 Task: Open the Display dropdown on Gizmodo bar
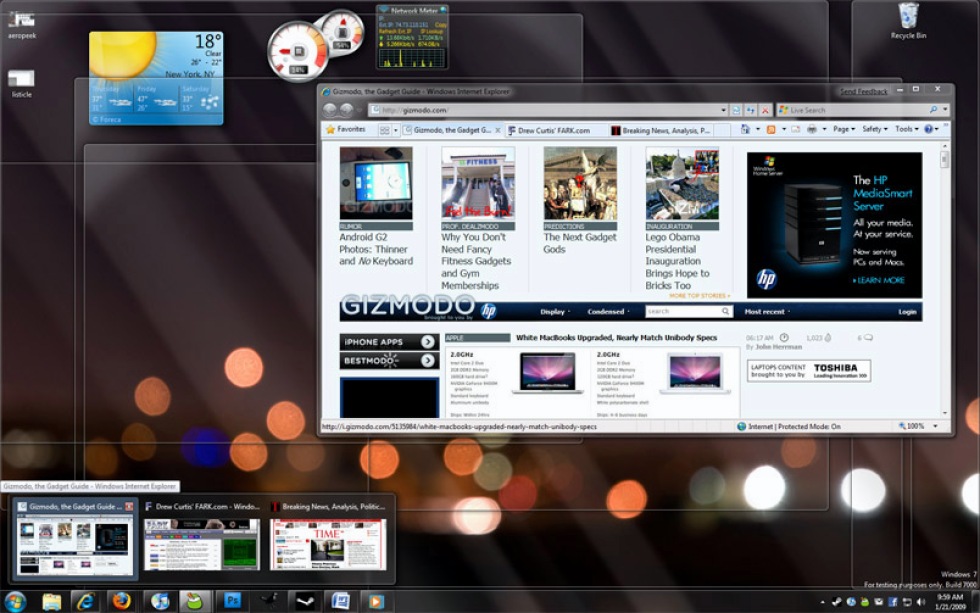point(555,311)
